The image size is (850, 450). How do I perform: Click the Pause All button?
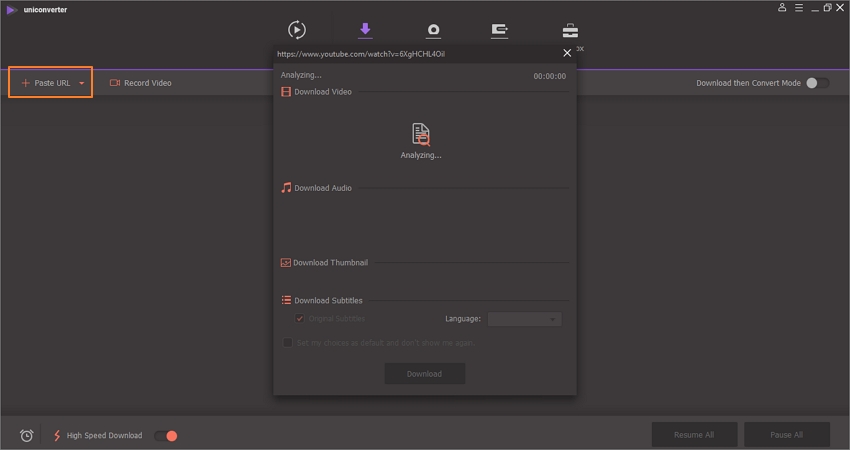point(787,435)
